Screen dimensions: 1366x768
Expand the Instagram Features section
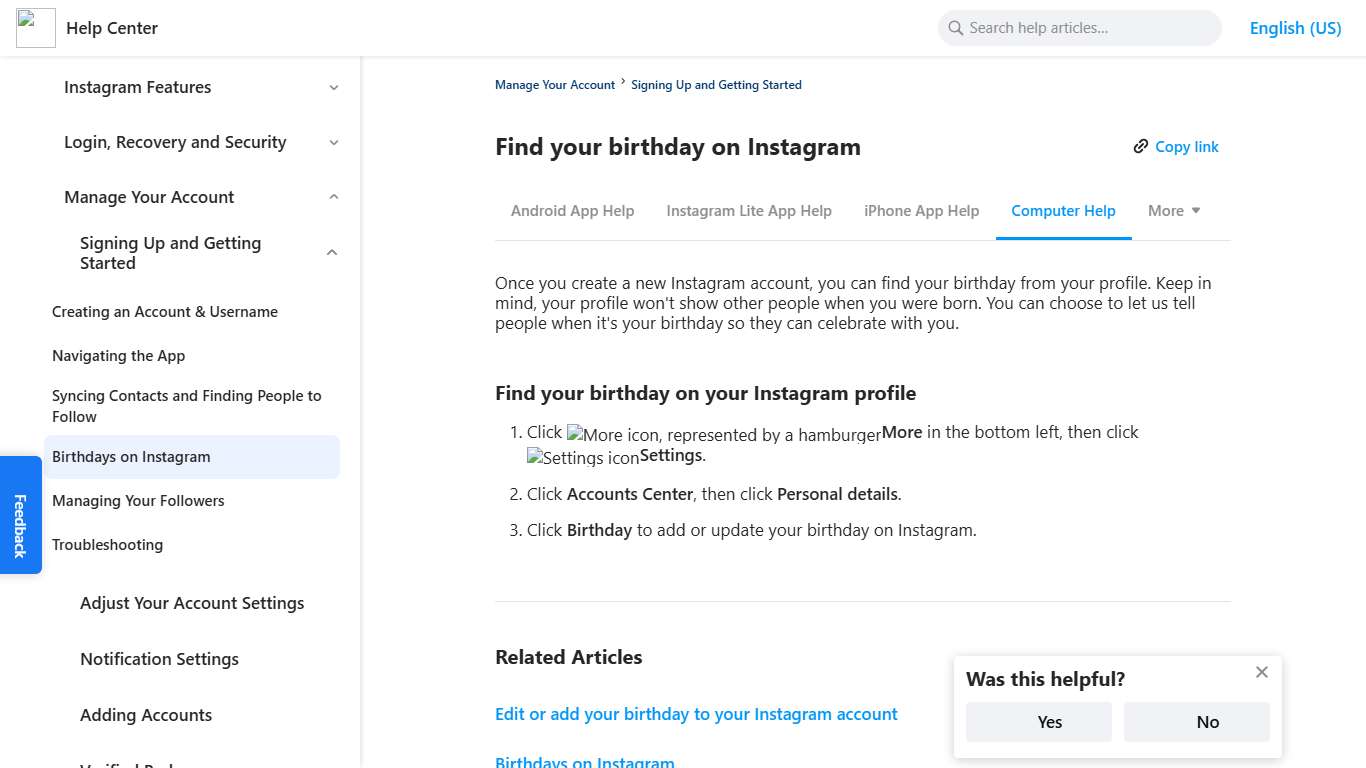click(x=333, y=87)
